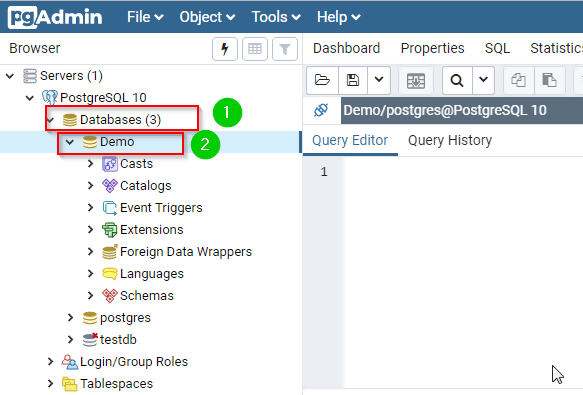Viewport: 583px width, 395px height.
Task: Open the Properties tab
Action: tap(432, 48)
